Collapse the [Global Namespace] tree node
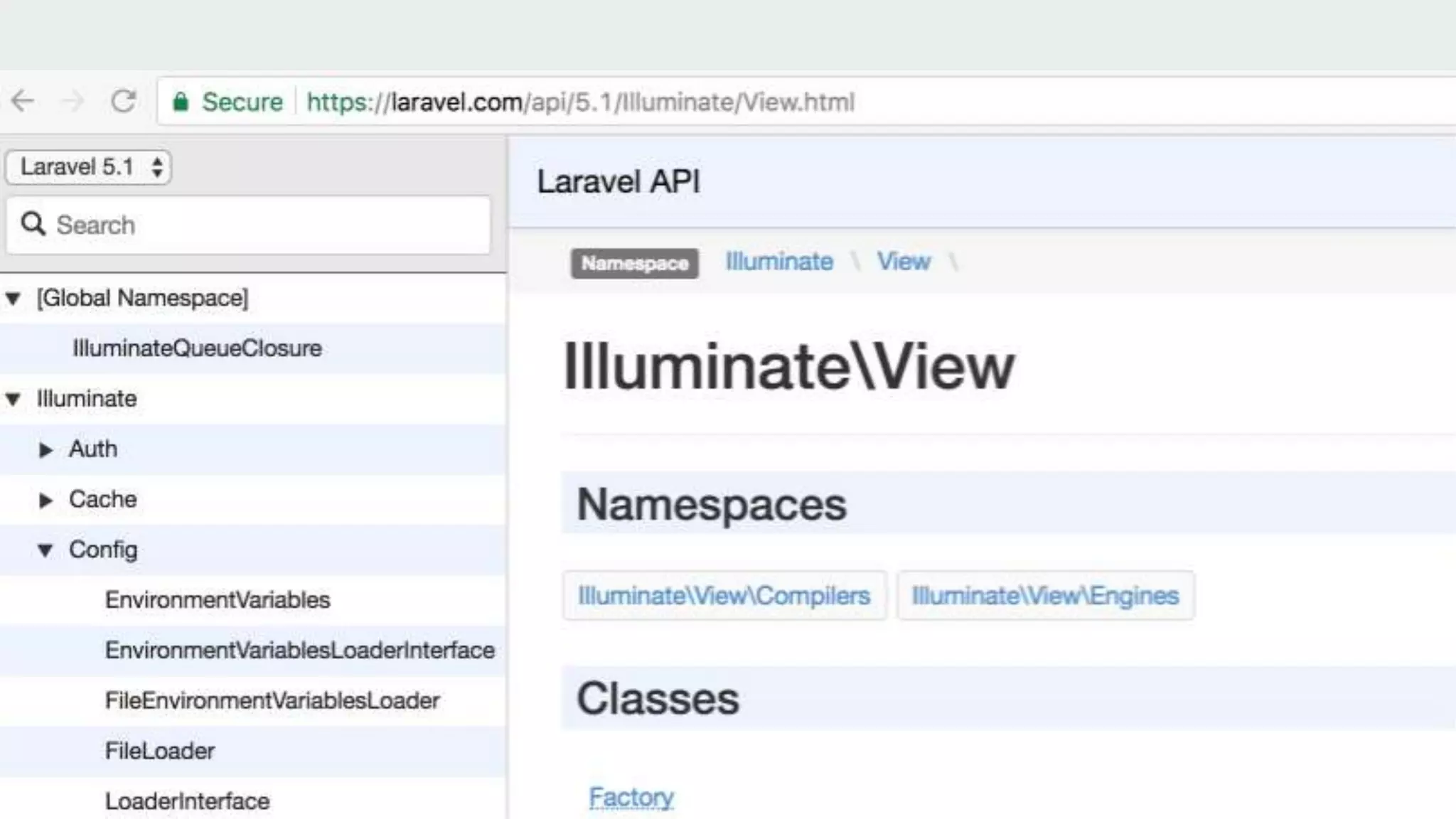The width and height of the screenshot is (1456, 819). (x=13, y=299)
